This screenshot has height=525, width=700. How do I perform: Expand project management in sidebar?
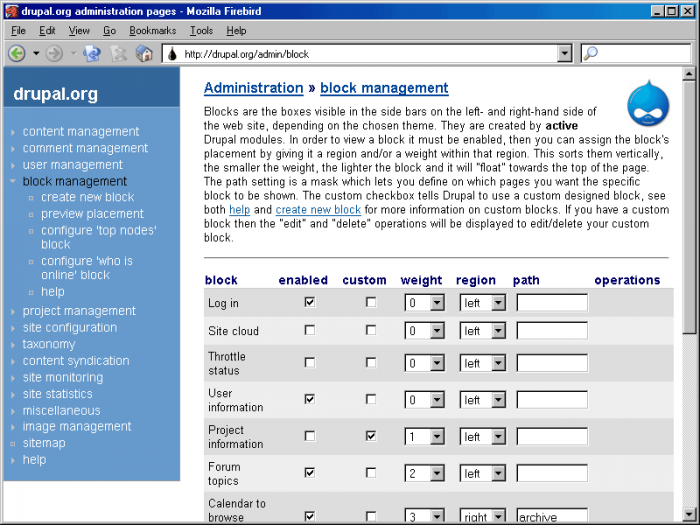coord(79,311)
